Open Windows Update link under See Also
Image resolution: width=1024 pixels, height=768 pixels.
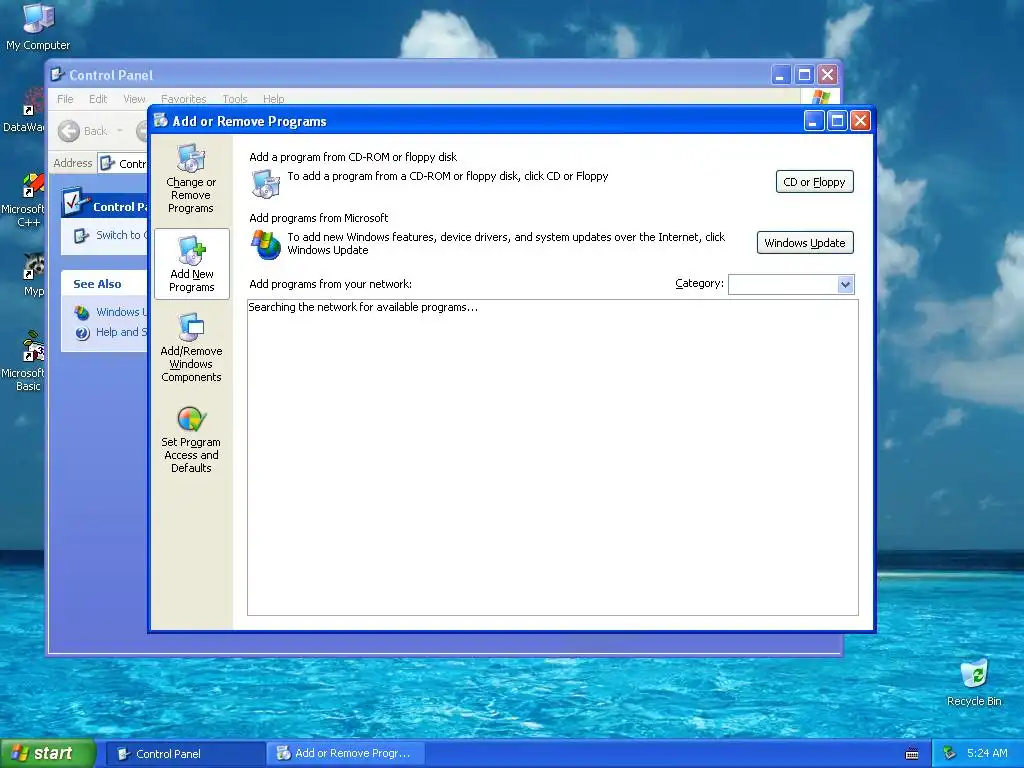coord(111,312)
